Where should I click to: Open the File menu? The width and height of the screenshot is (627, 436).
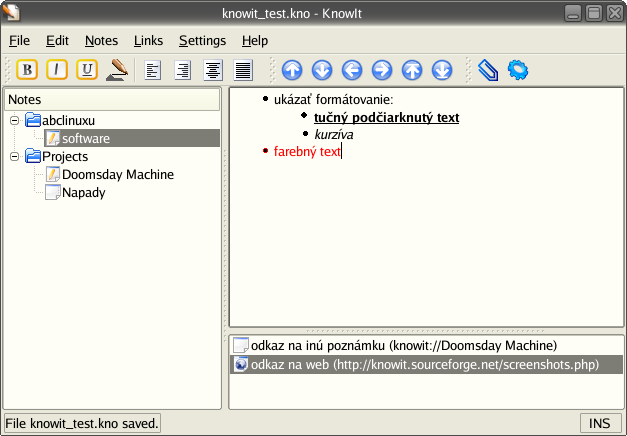tap(19, 40)
